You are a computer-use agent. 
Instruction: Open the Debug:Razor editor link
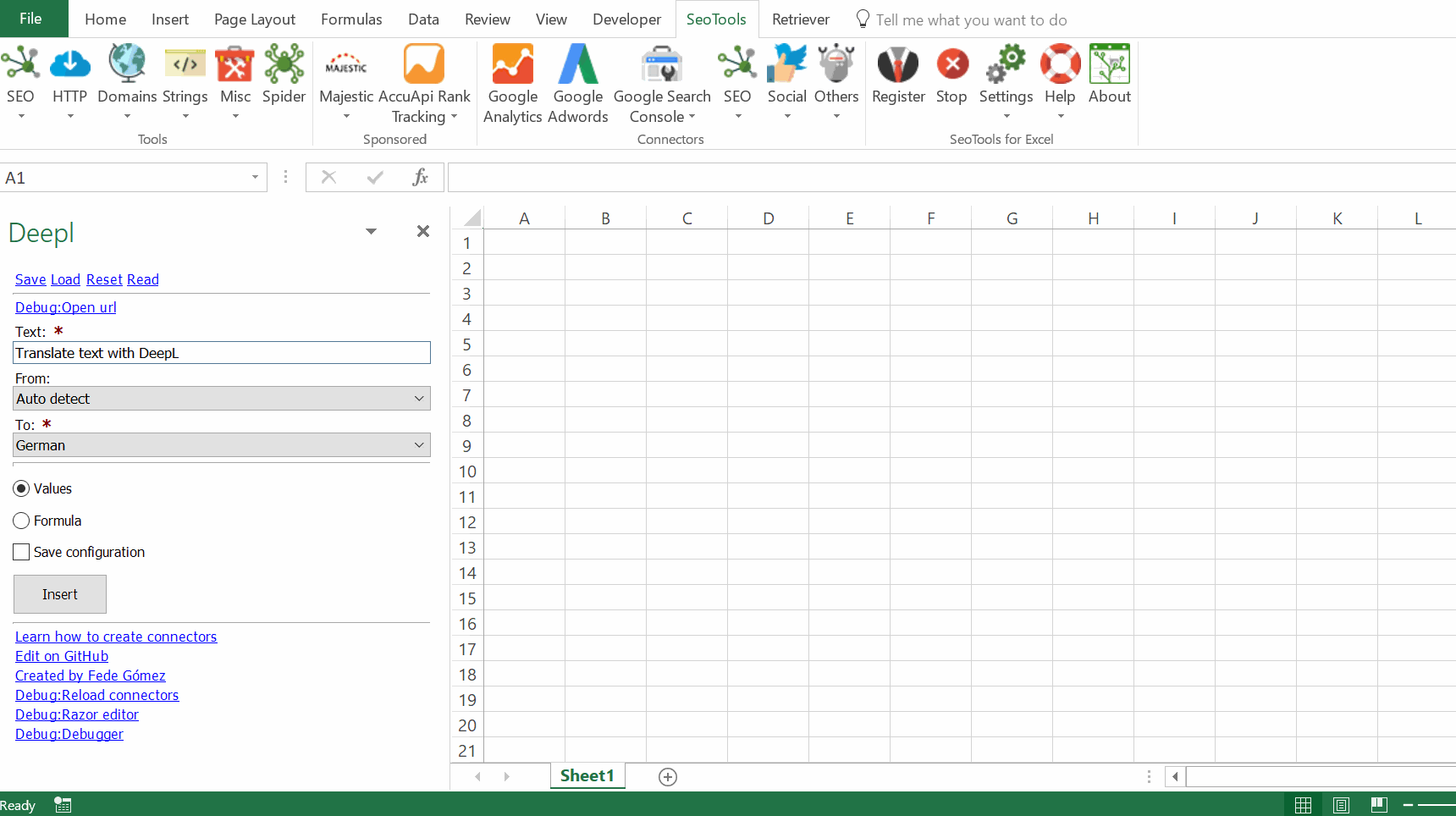coord(77,714)
